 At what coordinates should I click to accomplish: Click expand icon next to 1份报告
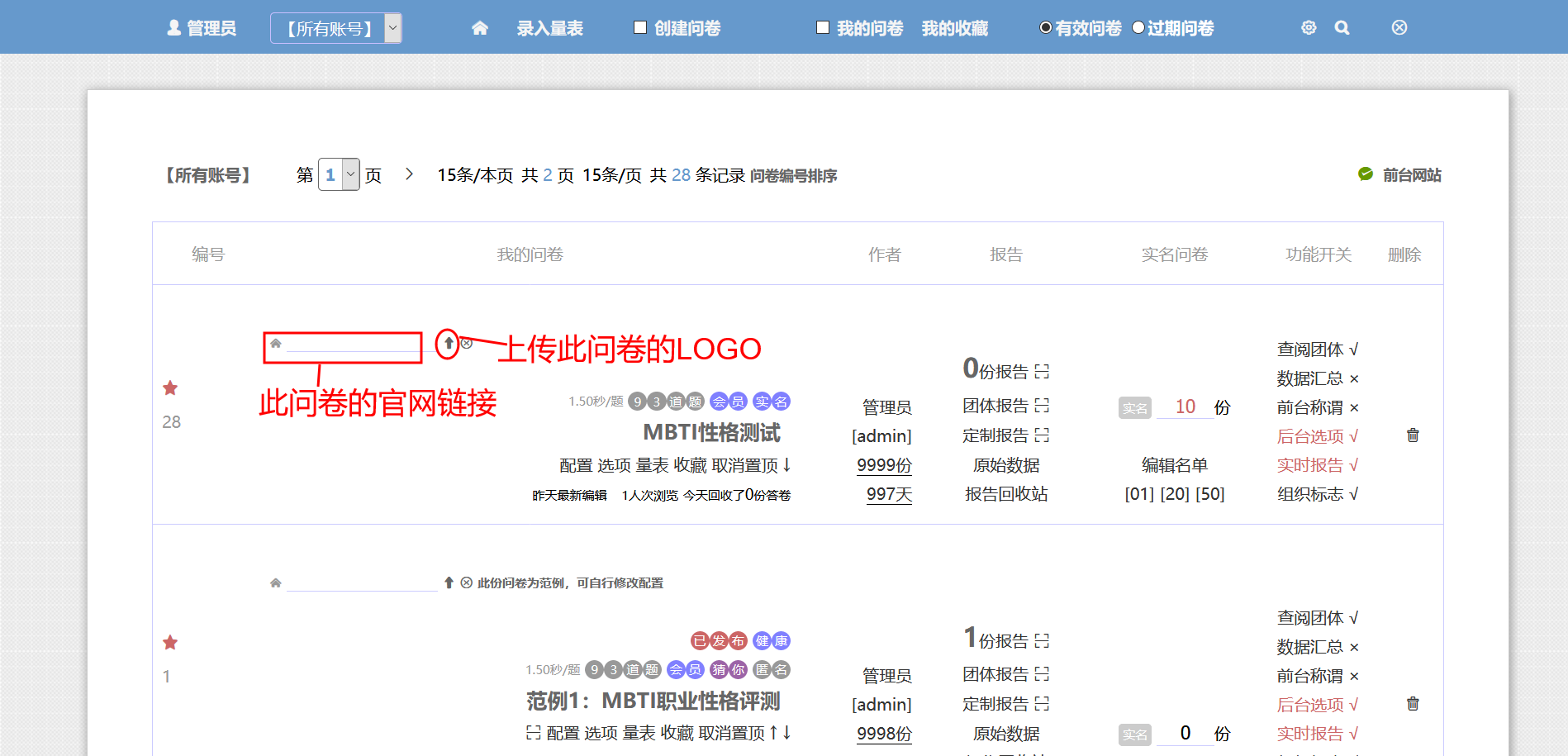(x=1042, y=641)
